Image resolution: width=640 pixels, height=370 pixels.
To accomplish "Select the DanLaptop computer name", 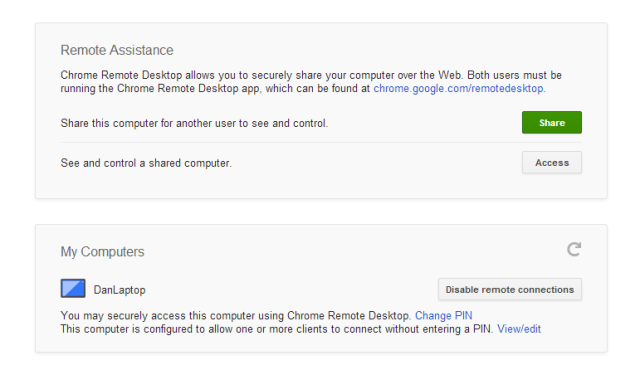I will [x=120, y=290].
